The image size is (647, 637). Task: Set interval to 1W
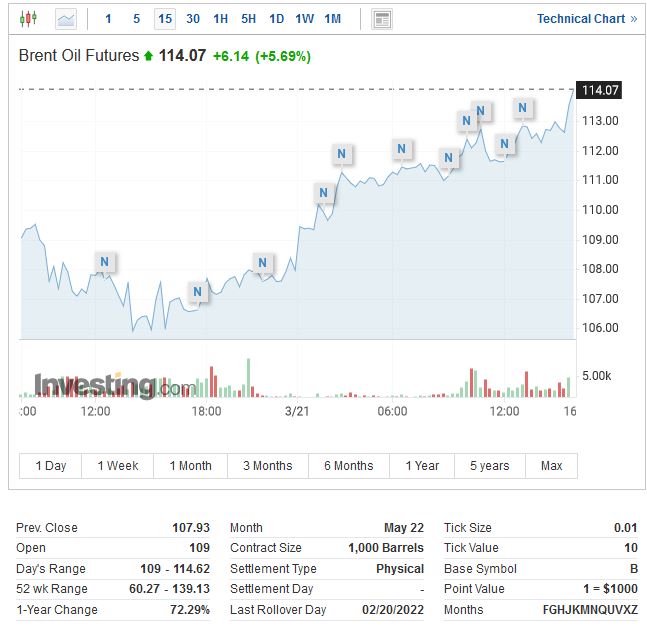305,18
